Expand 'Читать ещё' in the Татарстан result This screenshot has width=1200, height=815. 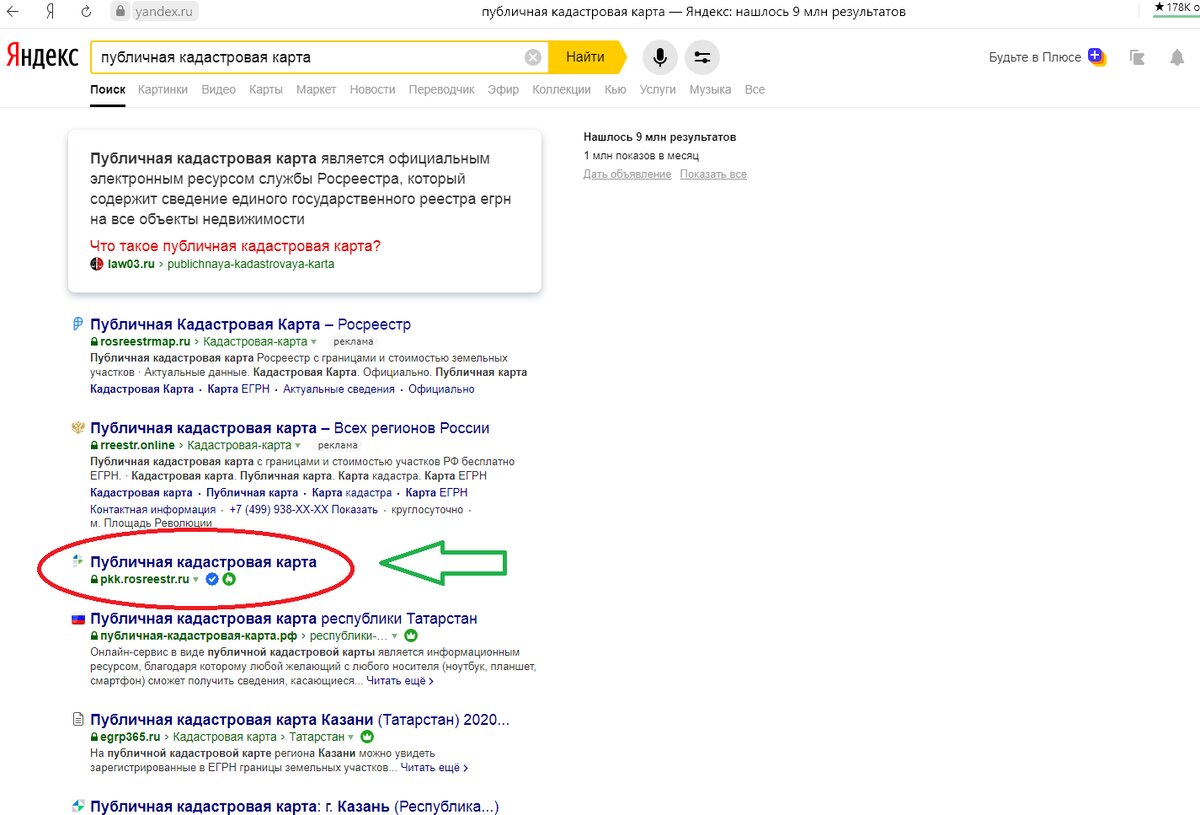click(400, 681)
